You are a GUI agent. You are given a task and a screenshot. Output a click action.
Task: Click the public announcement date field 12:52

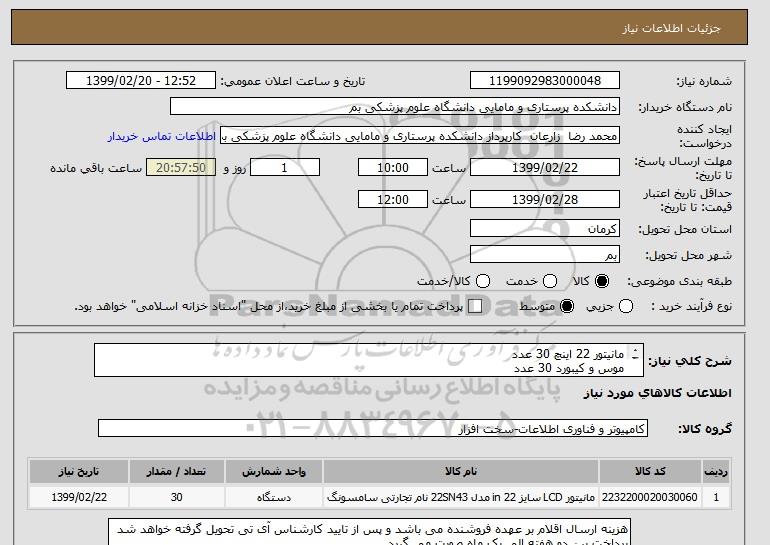(x=141, y=81)
